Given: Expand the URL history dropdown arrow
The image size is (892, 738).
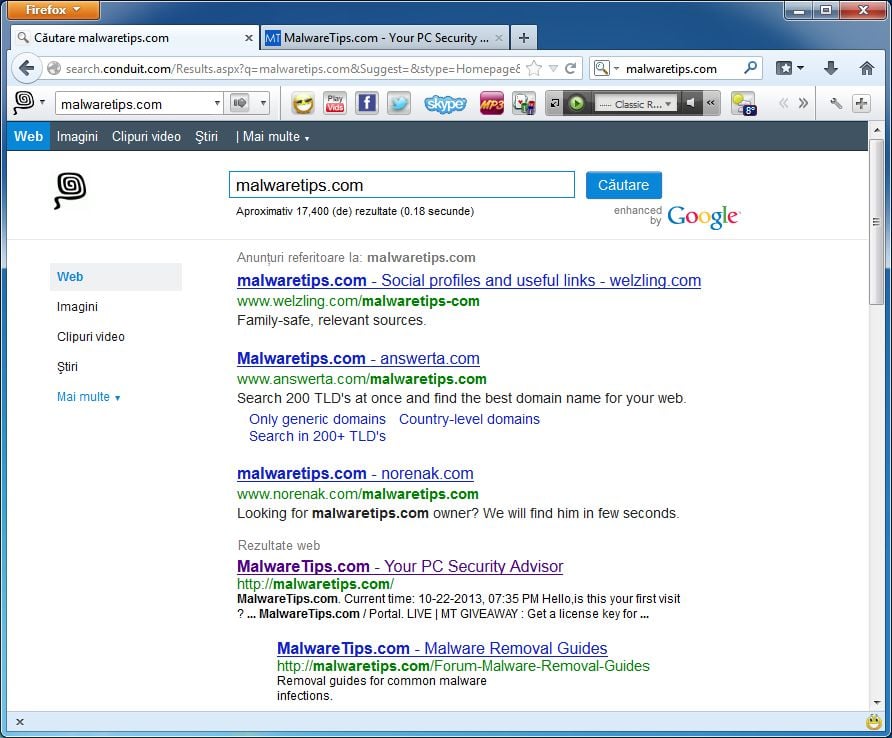Looking at the screenshot, I should click(x=553, y=69).
